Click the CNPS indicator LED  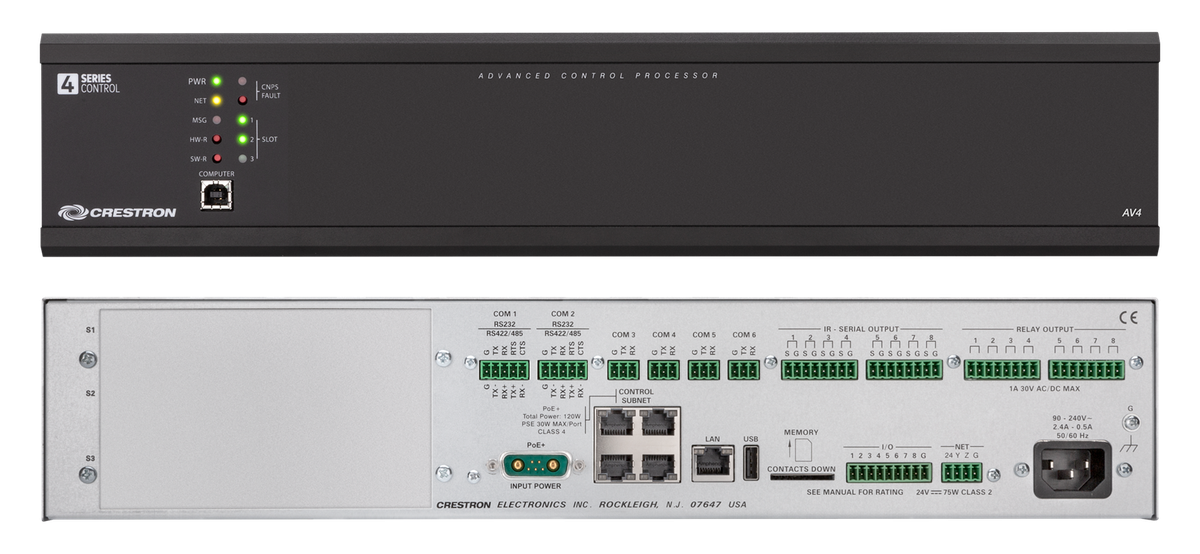(242, 81)
